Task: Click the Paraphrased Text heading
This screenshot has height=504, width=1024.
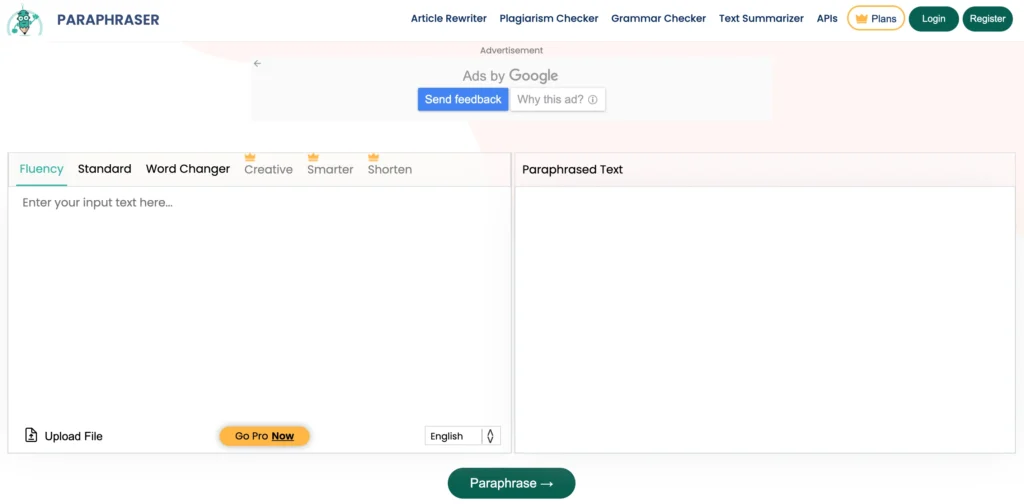Action: (573, 170)
